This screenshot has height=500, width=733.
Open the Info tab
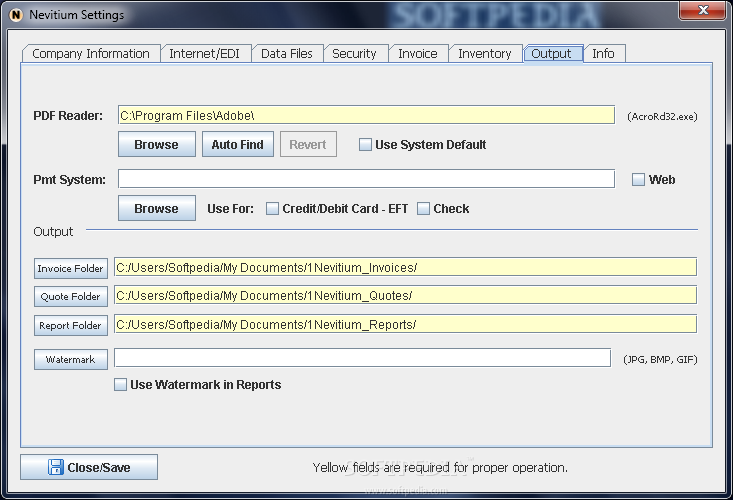(604, 54)
